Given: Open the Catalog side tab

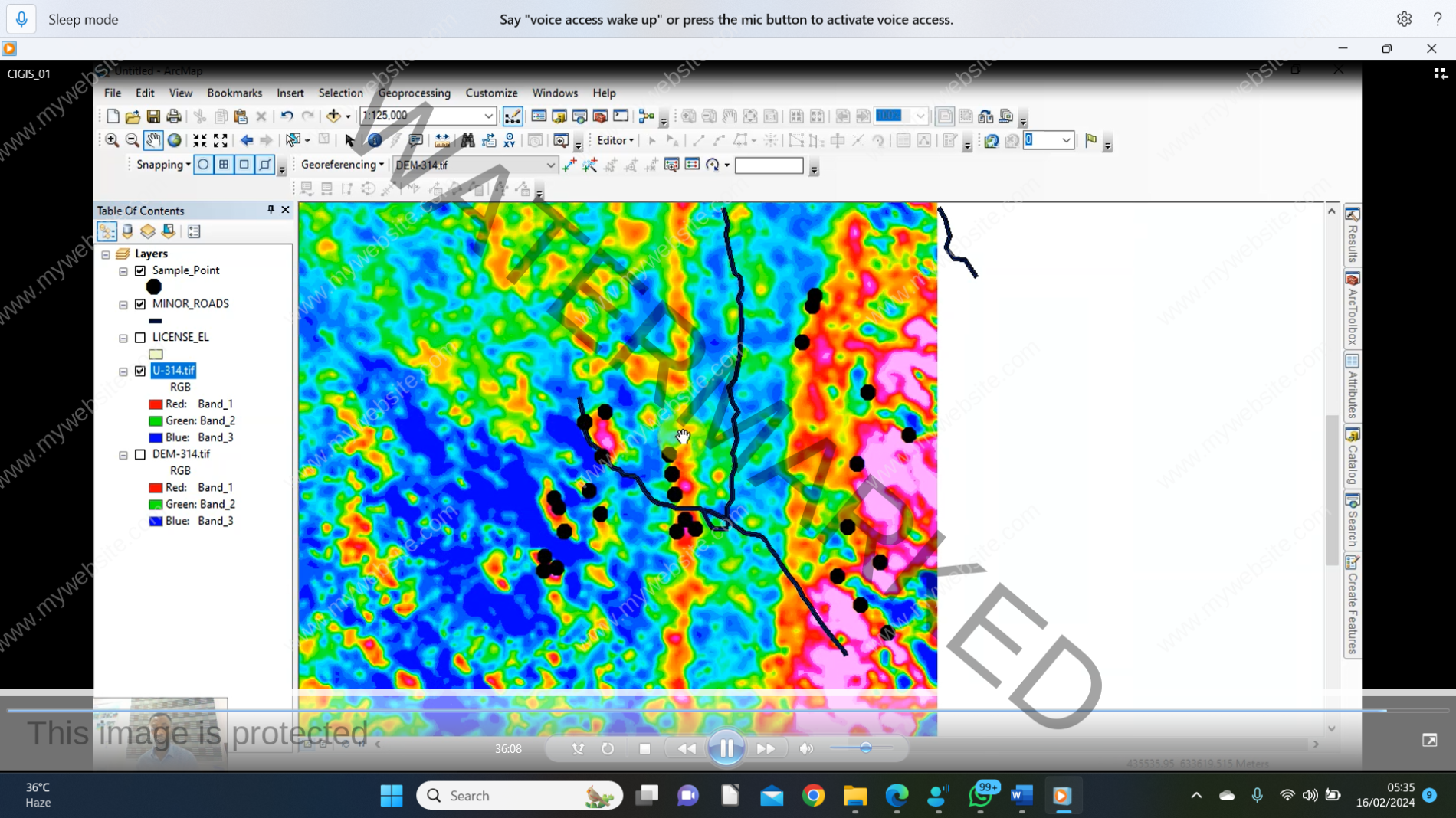Looking at the screenshot, I should click(x=1353, y=458).
